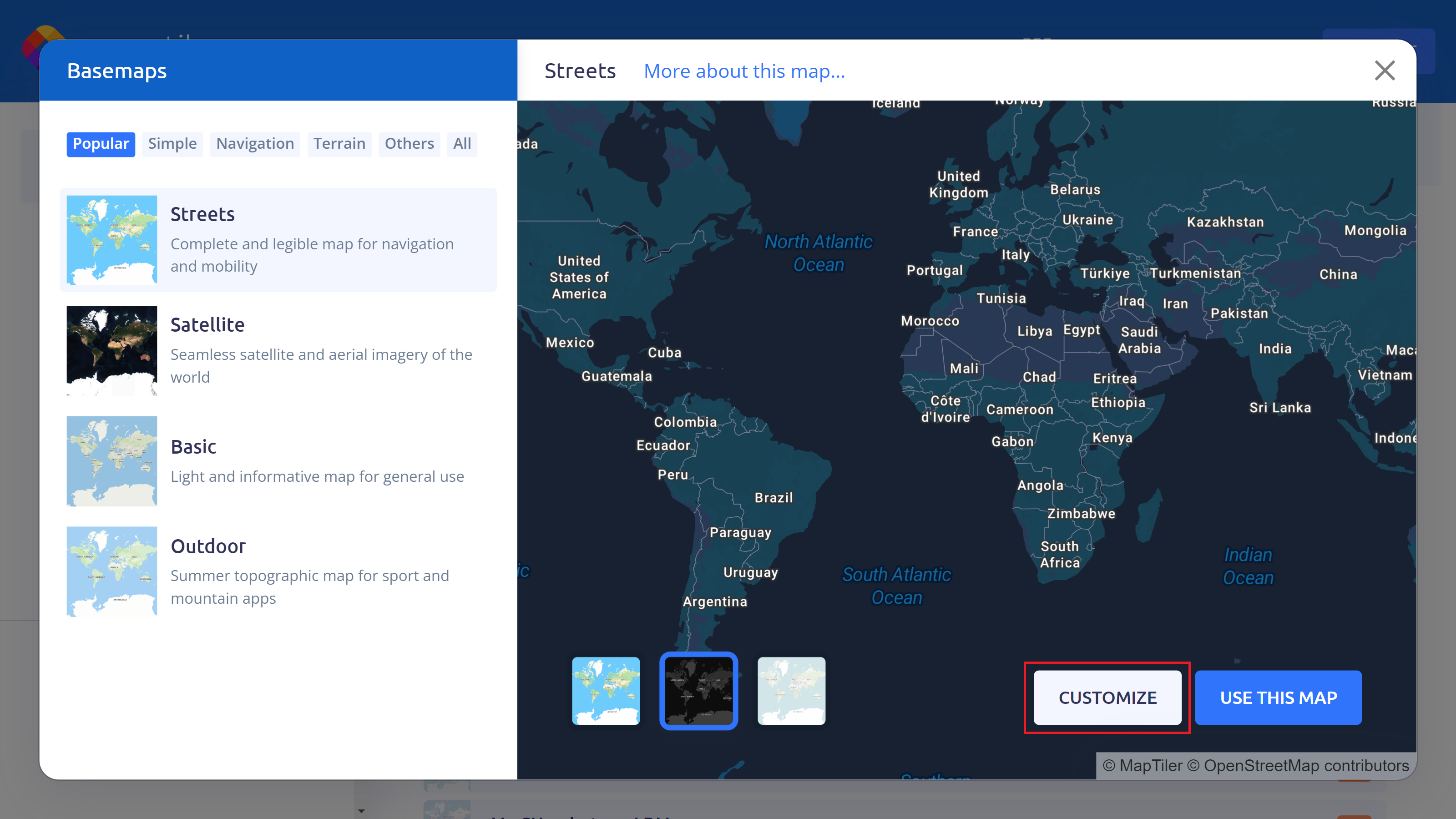Choose the Satellite basemap thumbnail
The width and height of the screenshot is (1456, 819).
pyautogui.click(x=112, y=350)
